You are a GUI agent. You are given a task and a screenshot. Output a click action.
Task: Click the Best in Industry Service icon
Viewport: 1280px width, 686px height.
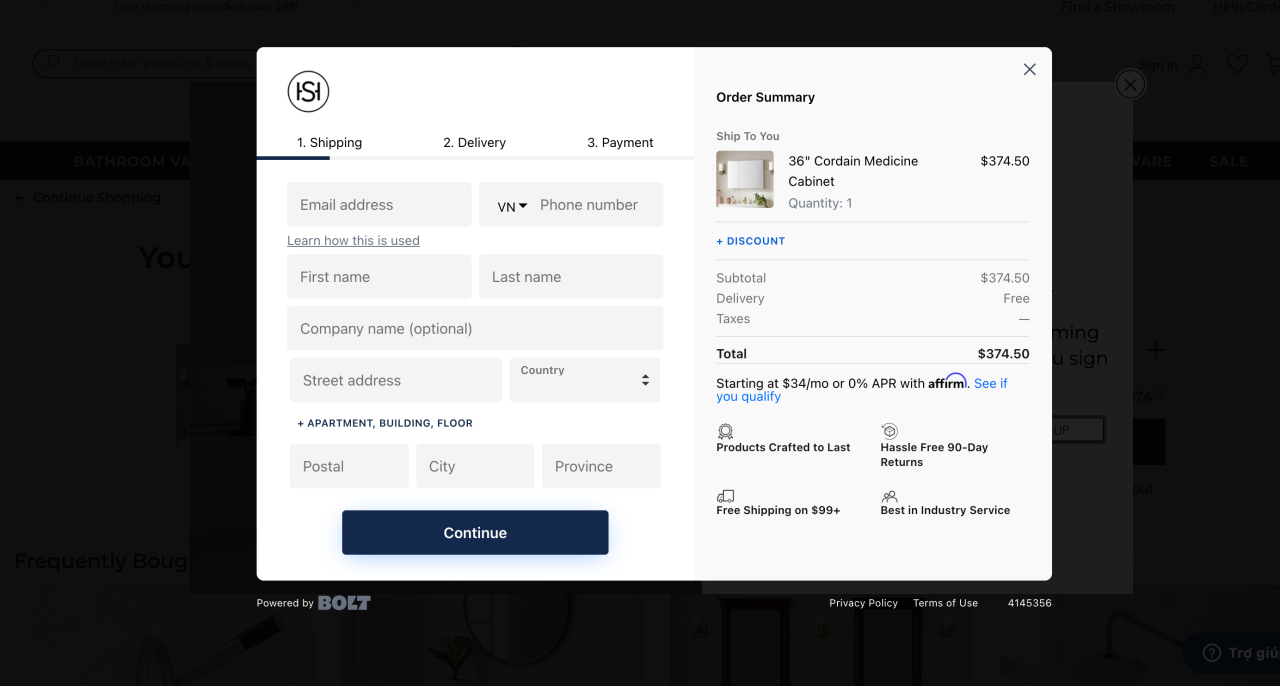pyautogui.click(x=889, y=496)
